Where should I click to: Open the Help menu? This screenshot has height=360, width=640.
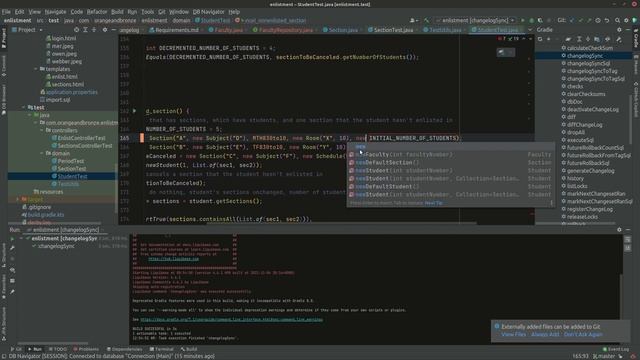(234, 12)
